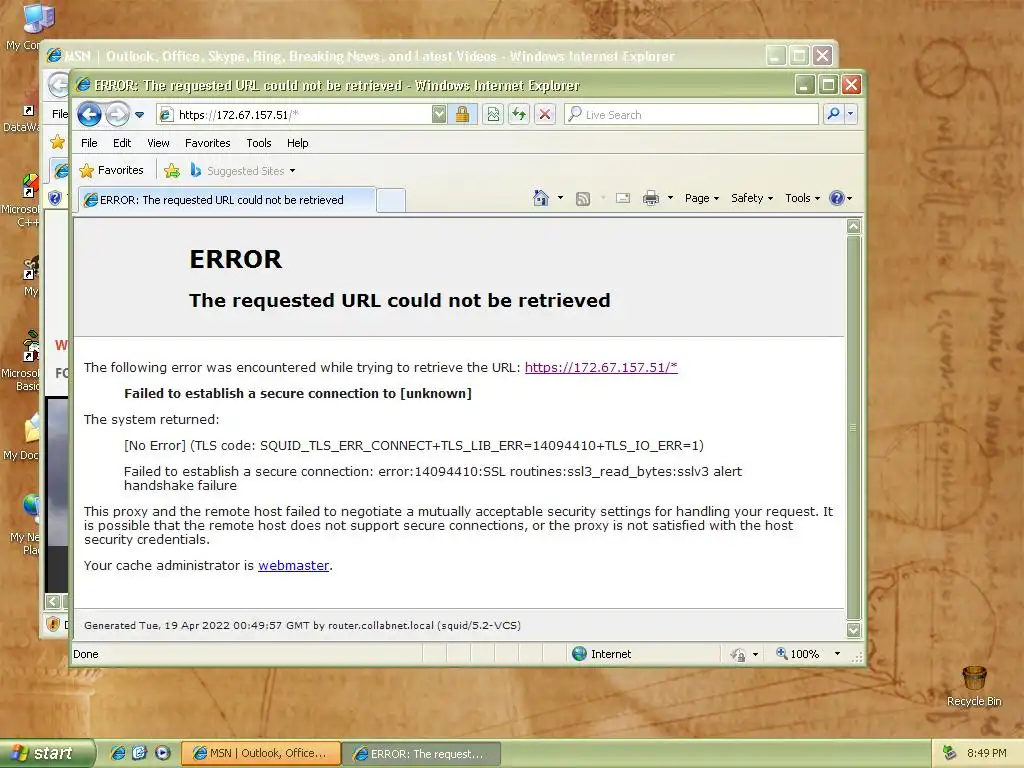Open the Safety command bar menu

(752, 198)
